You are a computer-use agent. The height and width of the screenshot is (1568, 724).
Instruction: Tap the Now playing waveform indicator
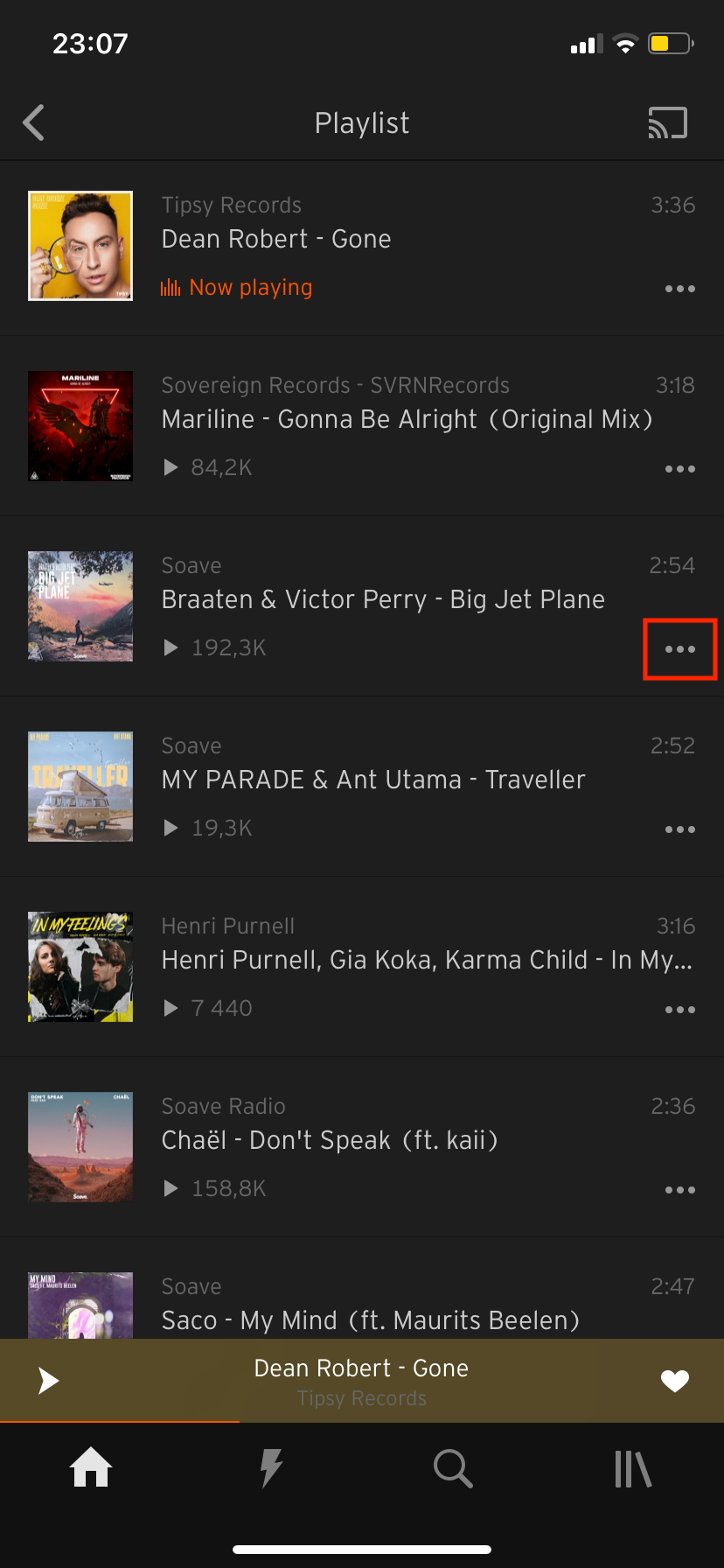[171, 287]
